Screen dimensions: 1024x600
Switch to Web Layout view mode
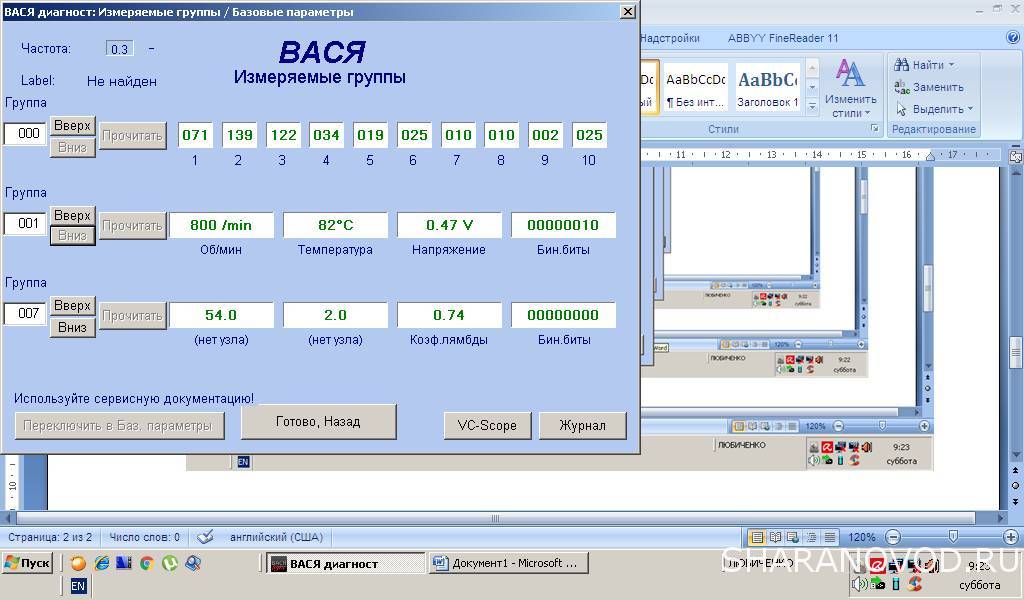pyautogui.click(x=793, y=537)
